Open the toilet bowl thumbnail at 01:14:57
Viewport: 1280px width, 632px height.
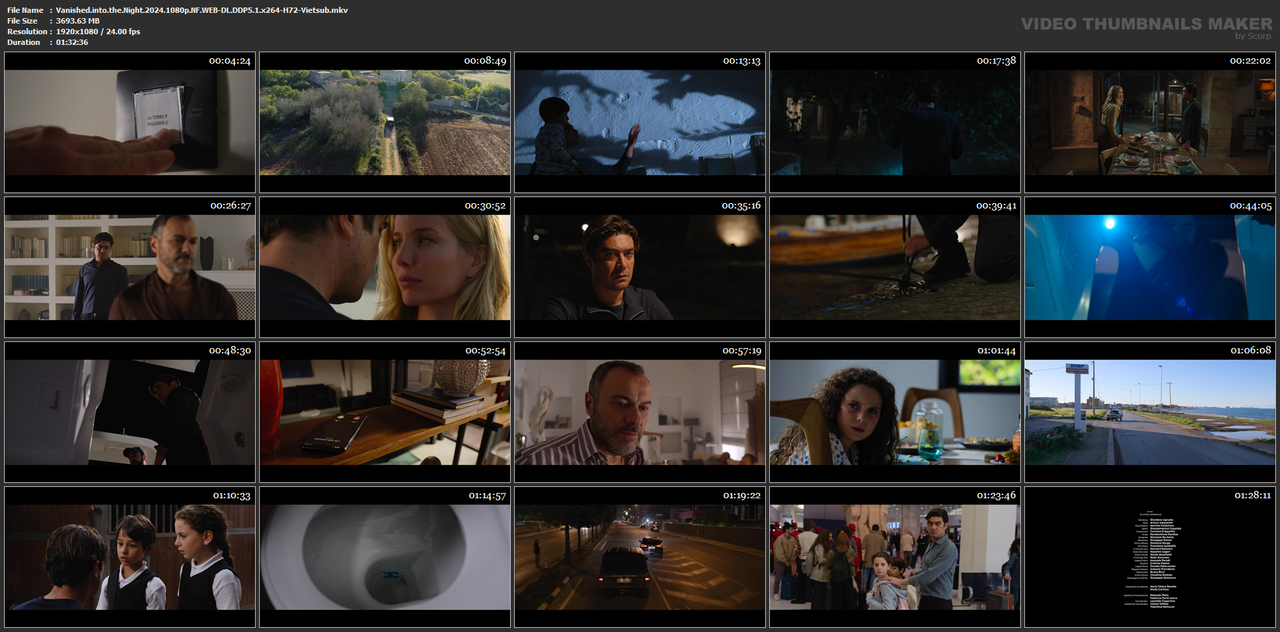click(385, 557)
